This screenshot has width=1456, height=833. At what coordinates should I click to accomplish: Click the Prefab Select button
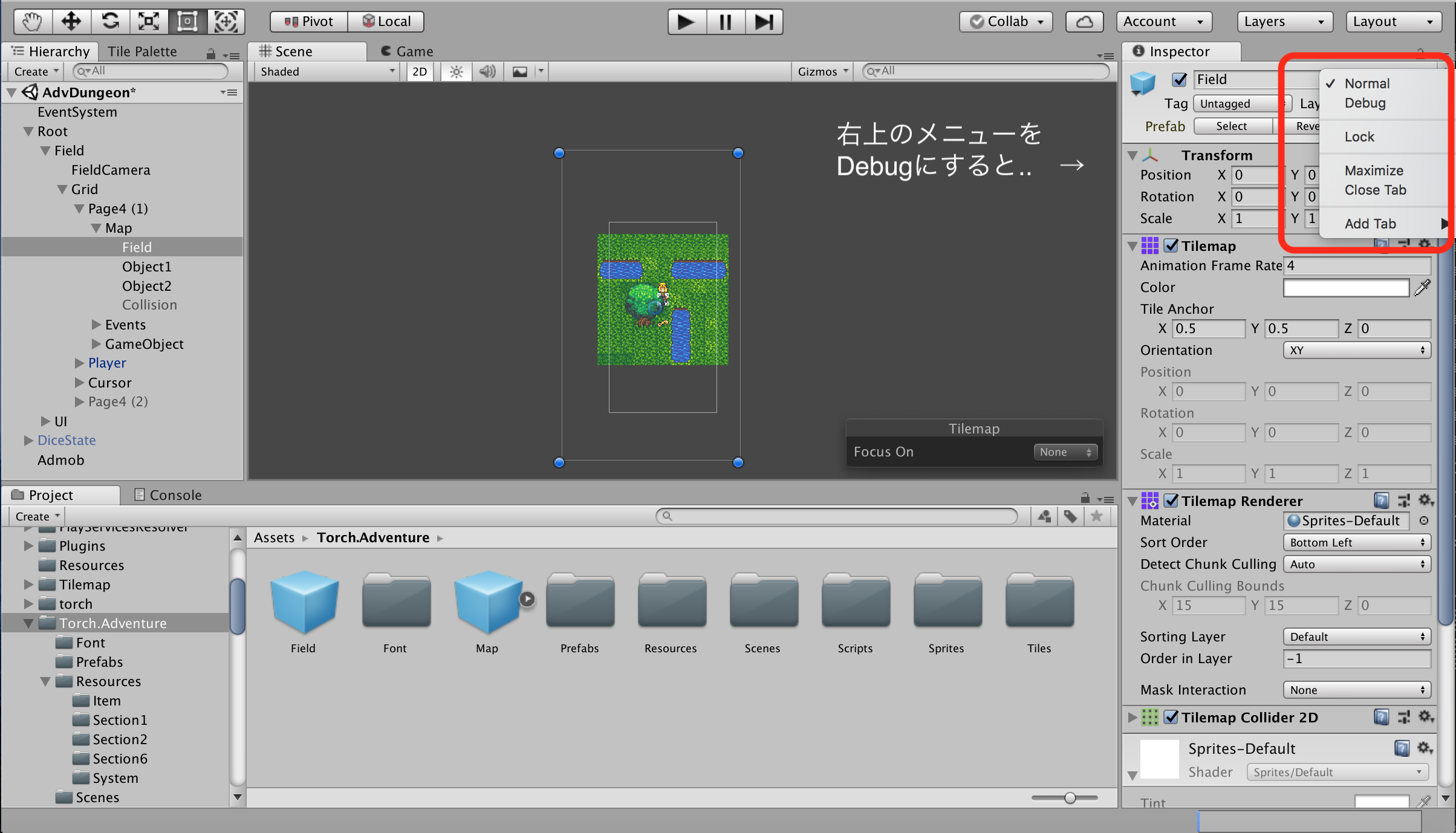pyautogui.click(x=1232, y=126)
